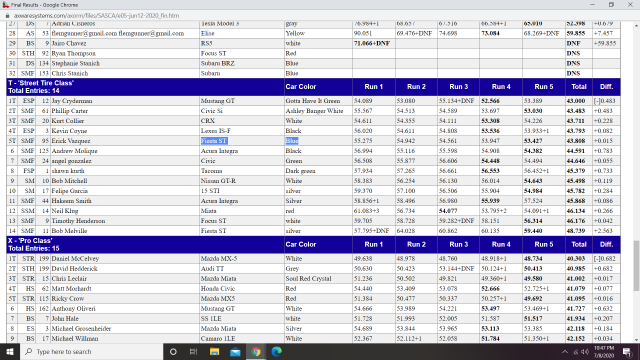The width and height of the screenshot is (640, 360).
Task: Click driver name 'Bob Melville'
Action: click(x=69, y=231)
